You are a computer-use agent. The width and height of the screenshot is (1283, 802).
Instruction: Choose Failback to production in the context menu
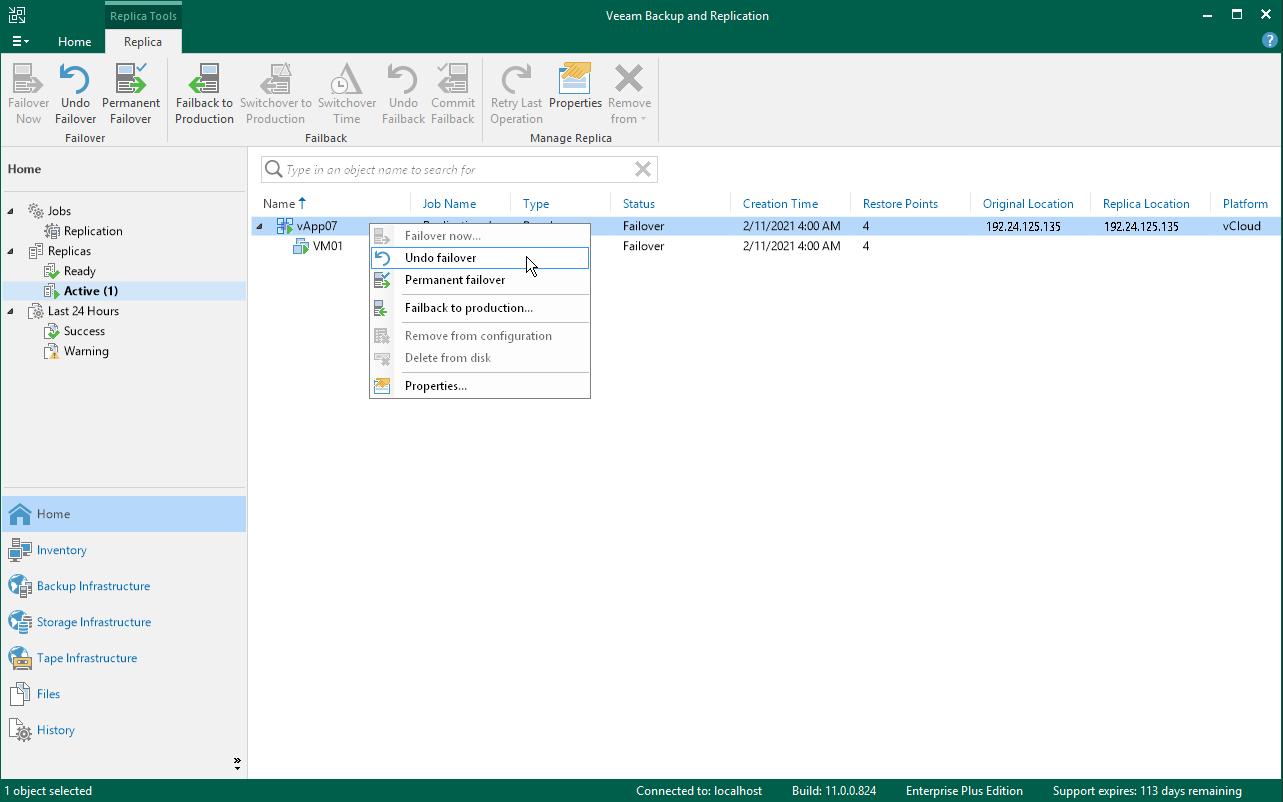(480, 308)
